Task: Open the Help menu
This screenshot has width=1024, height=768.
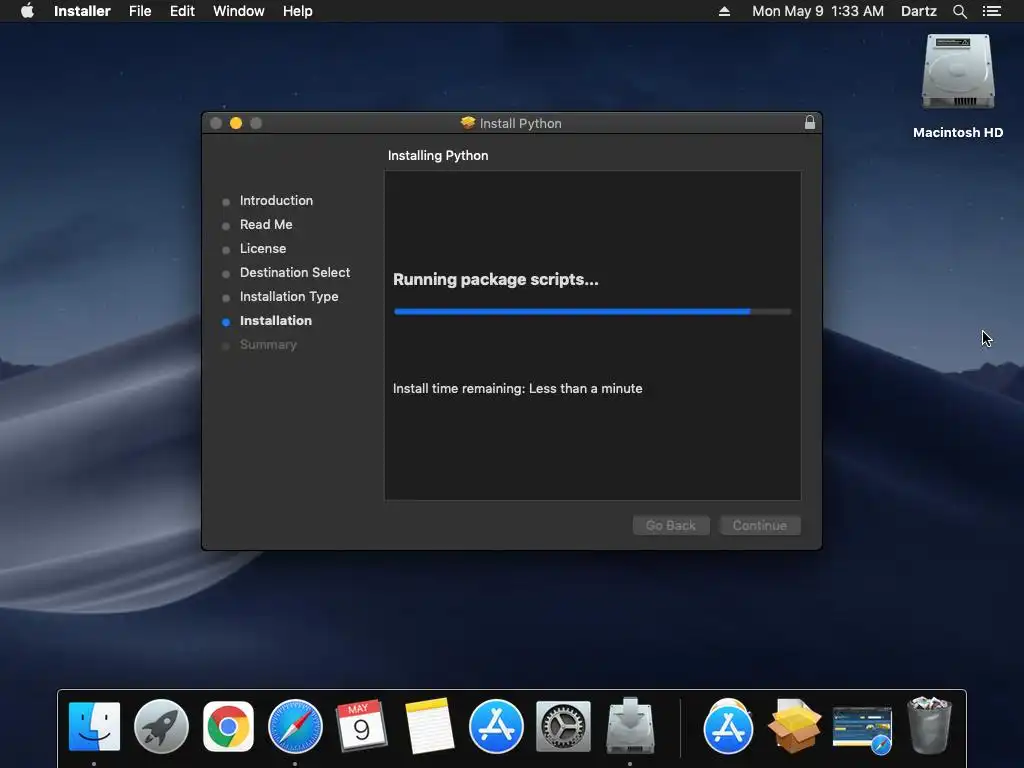Action: point(298,11)
